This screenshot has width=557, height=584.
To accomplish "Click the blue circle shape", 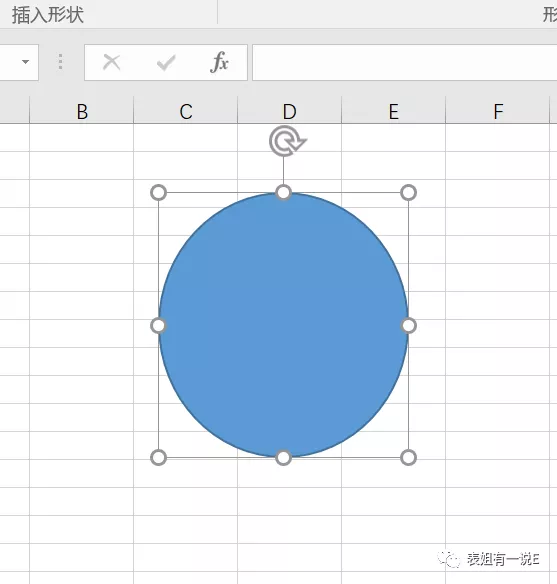I will tap(283, 325).
